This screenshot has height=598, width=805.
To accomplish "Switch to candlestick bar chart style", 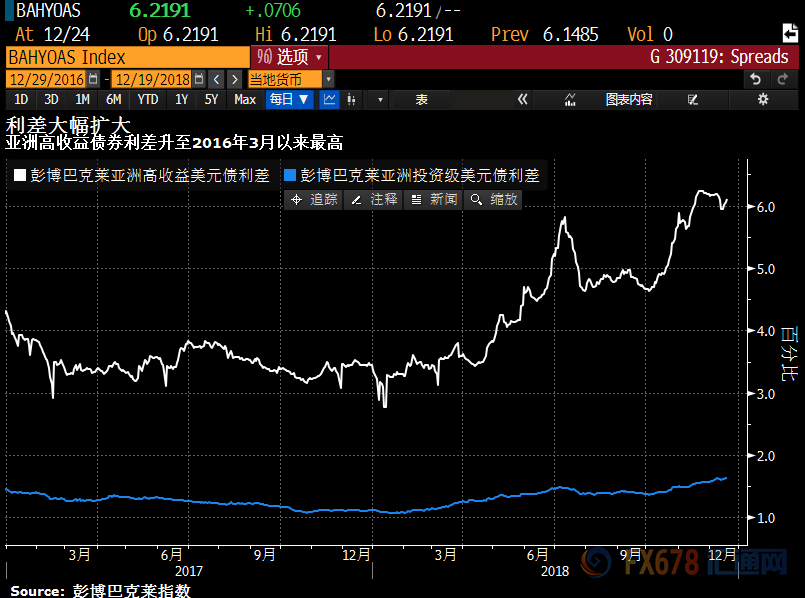I will click(351, 99).
